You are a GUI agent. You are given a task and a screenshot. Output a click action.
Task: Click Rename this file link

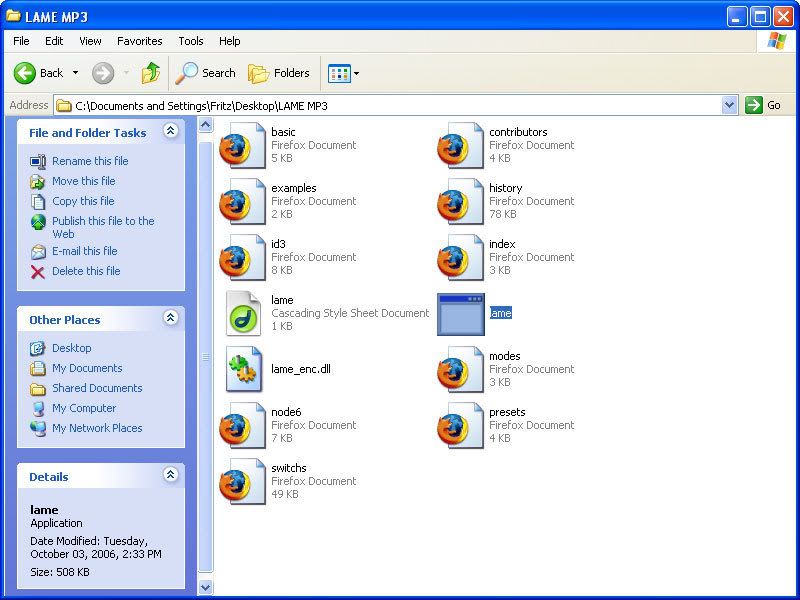click(90, 161)
